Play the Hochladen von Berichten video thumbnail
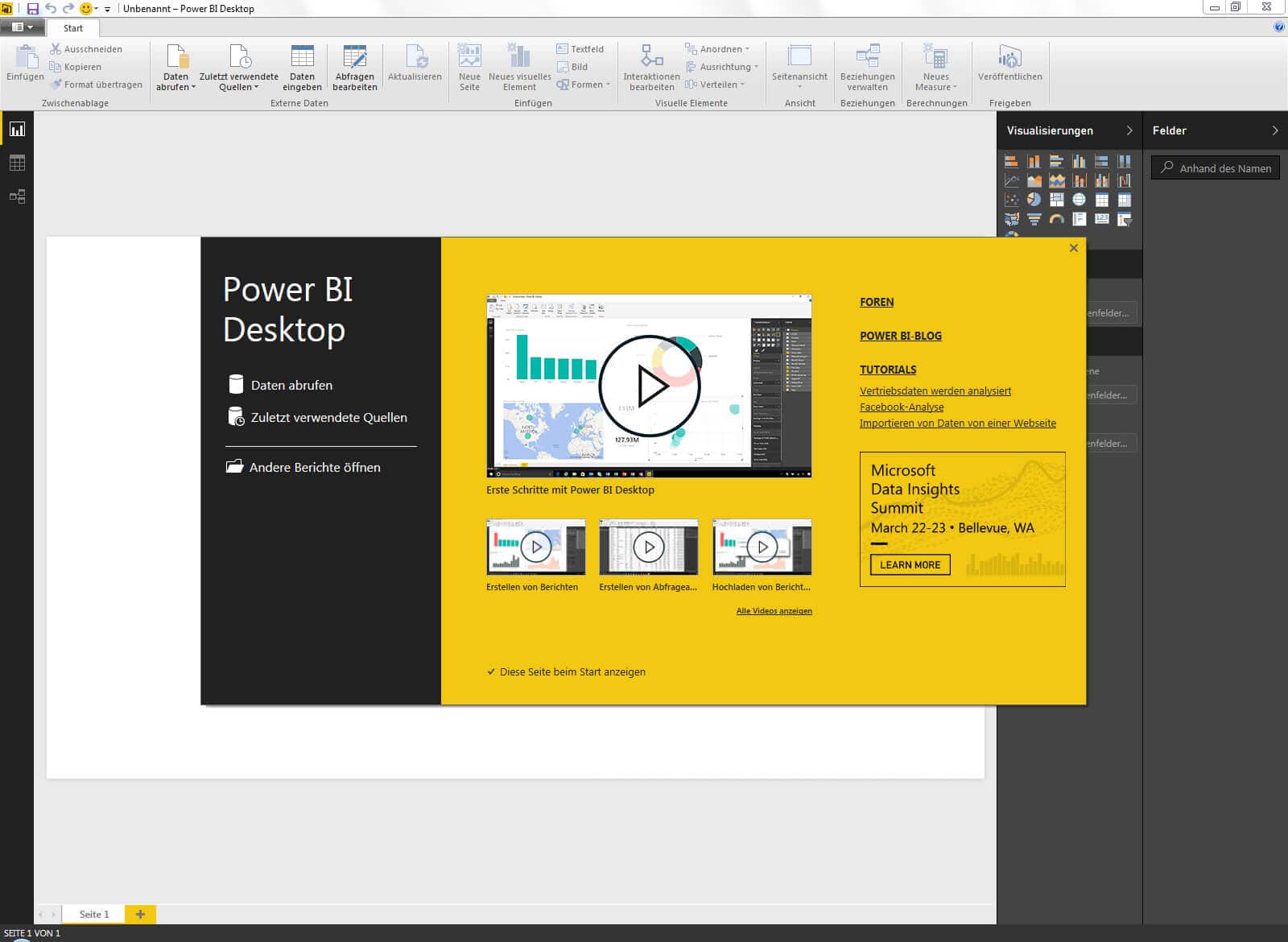The width and height of the screenshot is (1288, 942). click(x=762, y=547)
